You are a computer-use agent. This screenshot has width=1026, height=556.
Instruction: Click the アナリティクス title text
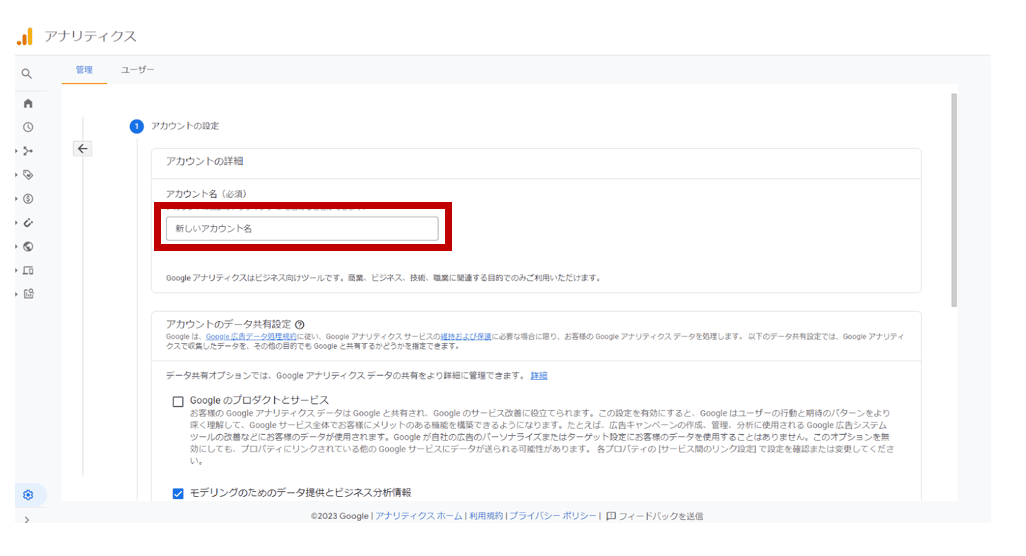coord(90,37)
